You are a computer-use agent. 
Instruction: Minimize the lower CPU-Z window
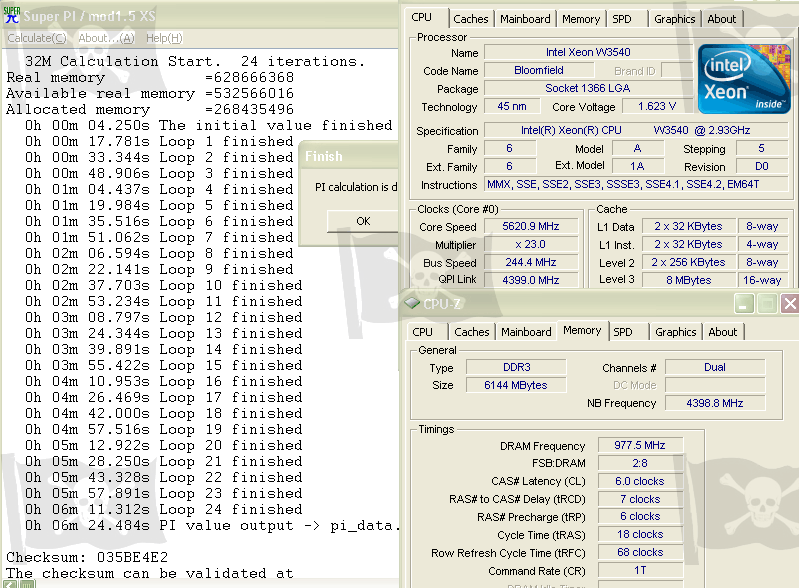point(744,304)
